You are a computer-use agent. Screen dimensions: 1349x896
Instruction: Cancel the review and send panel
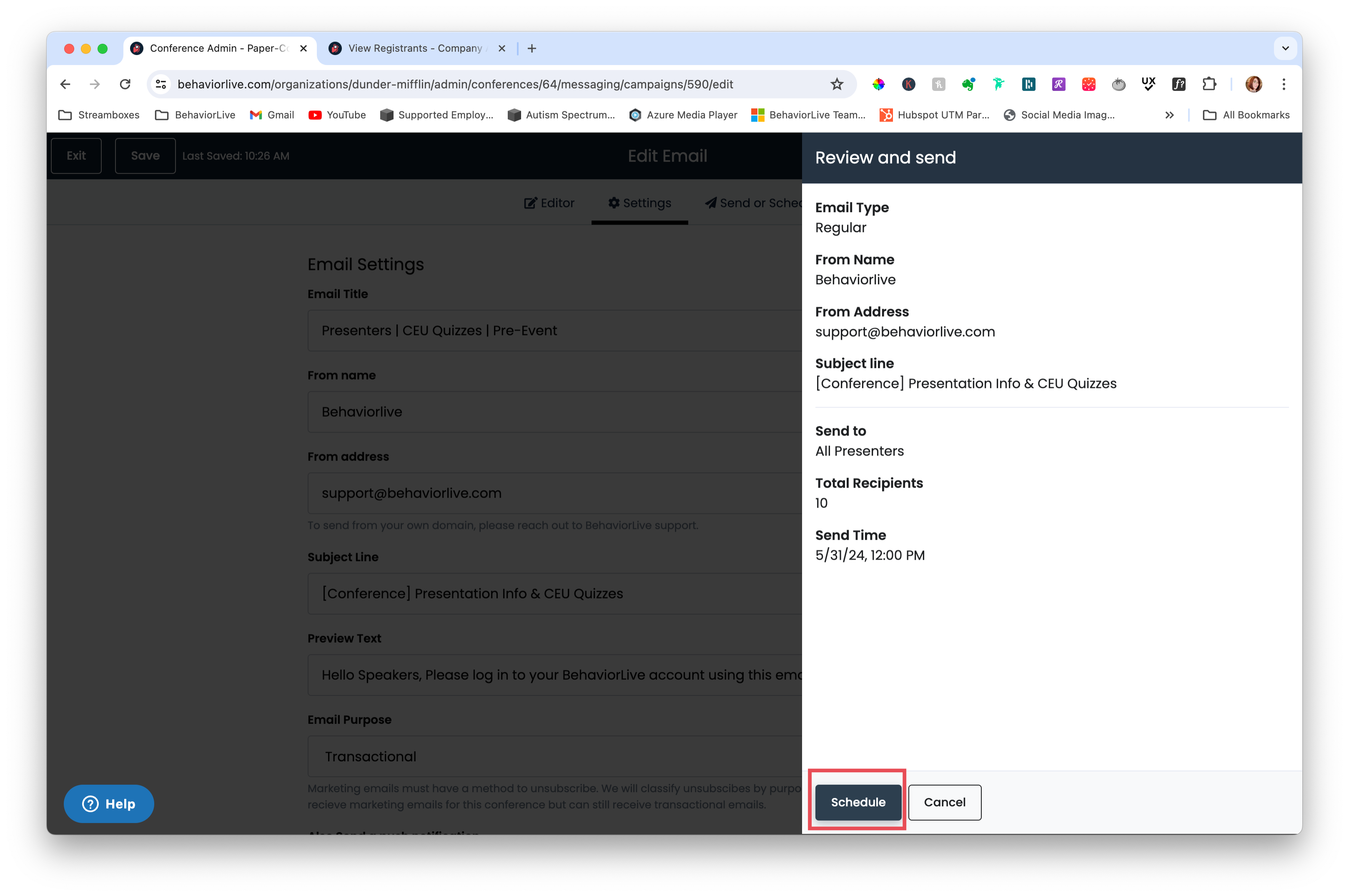click(x=944, y=802)
